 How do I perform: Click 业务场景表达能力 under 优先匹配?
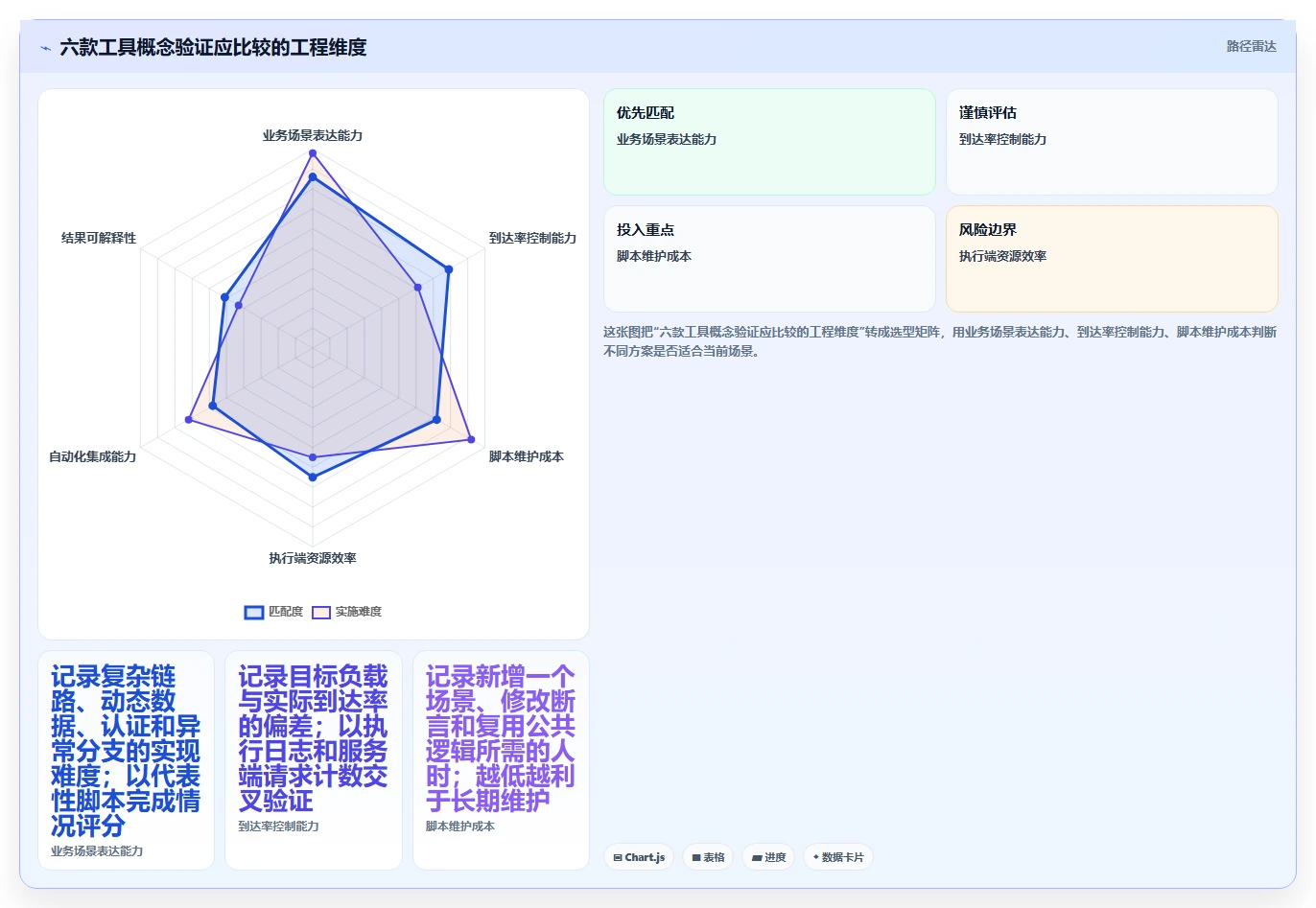pos(667,139)
